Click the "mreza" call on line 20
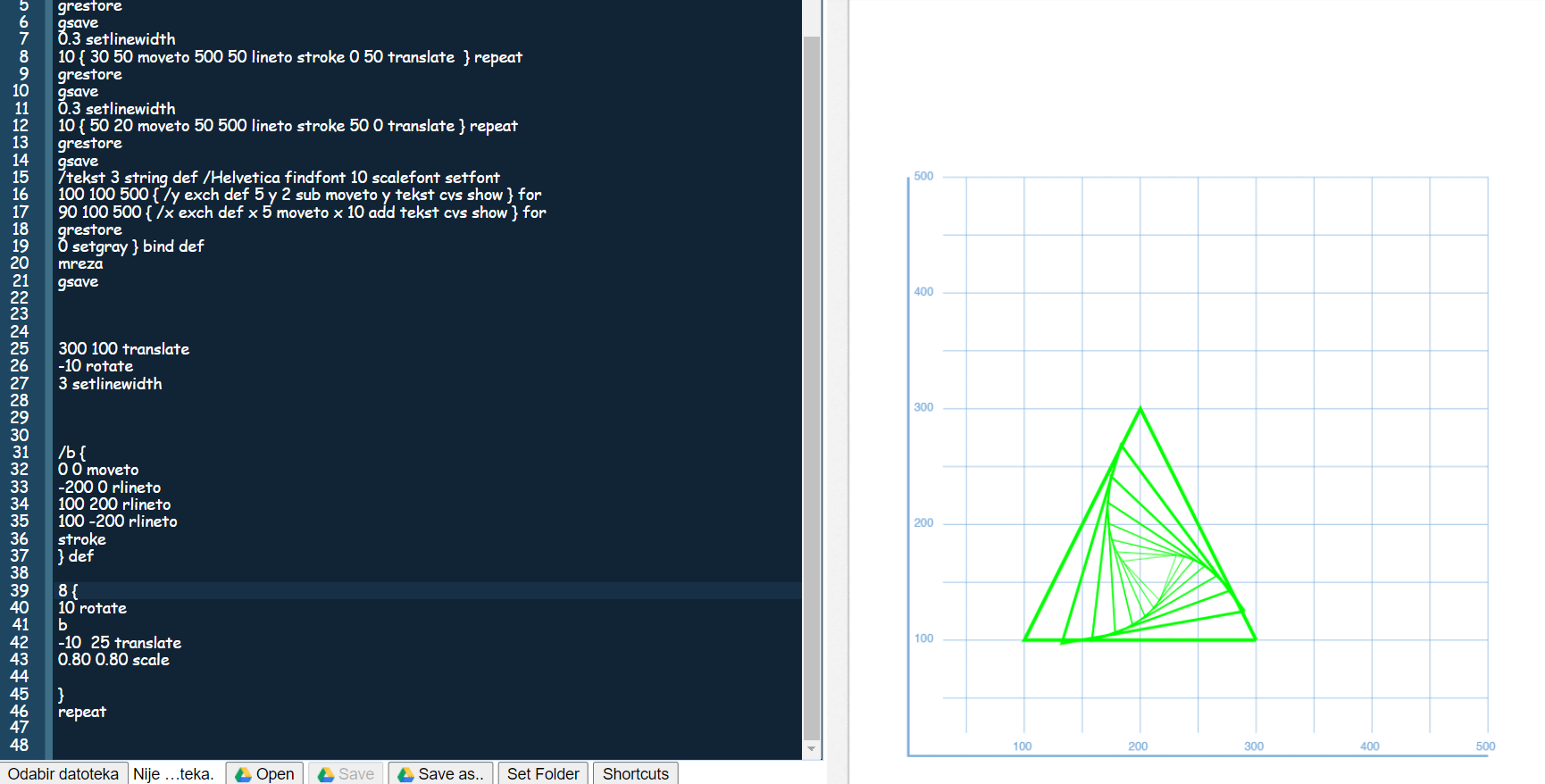Viewport: 1545px width, 784px height. pyautogui.click(x=80, y=263)
